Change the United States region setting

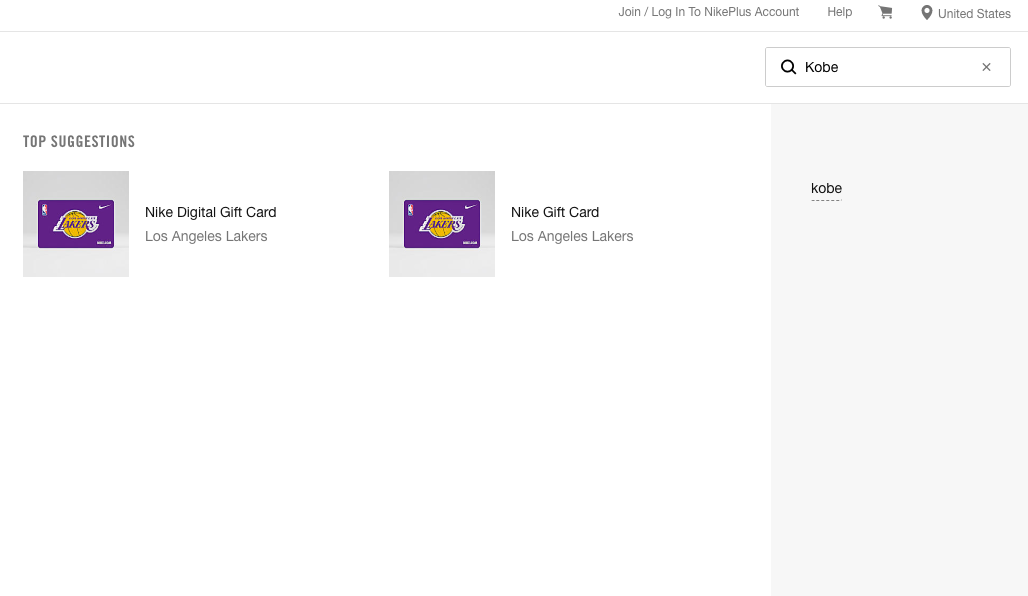point(973,14)
